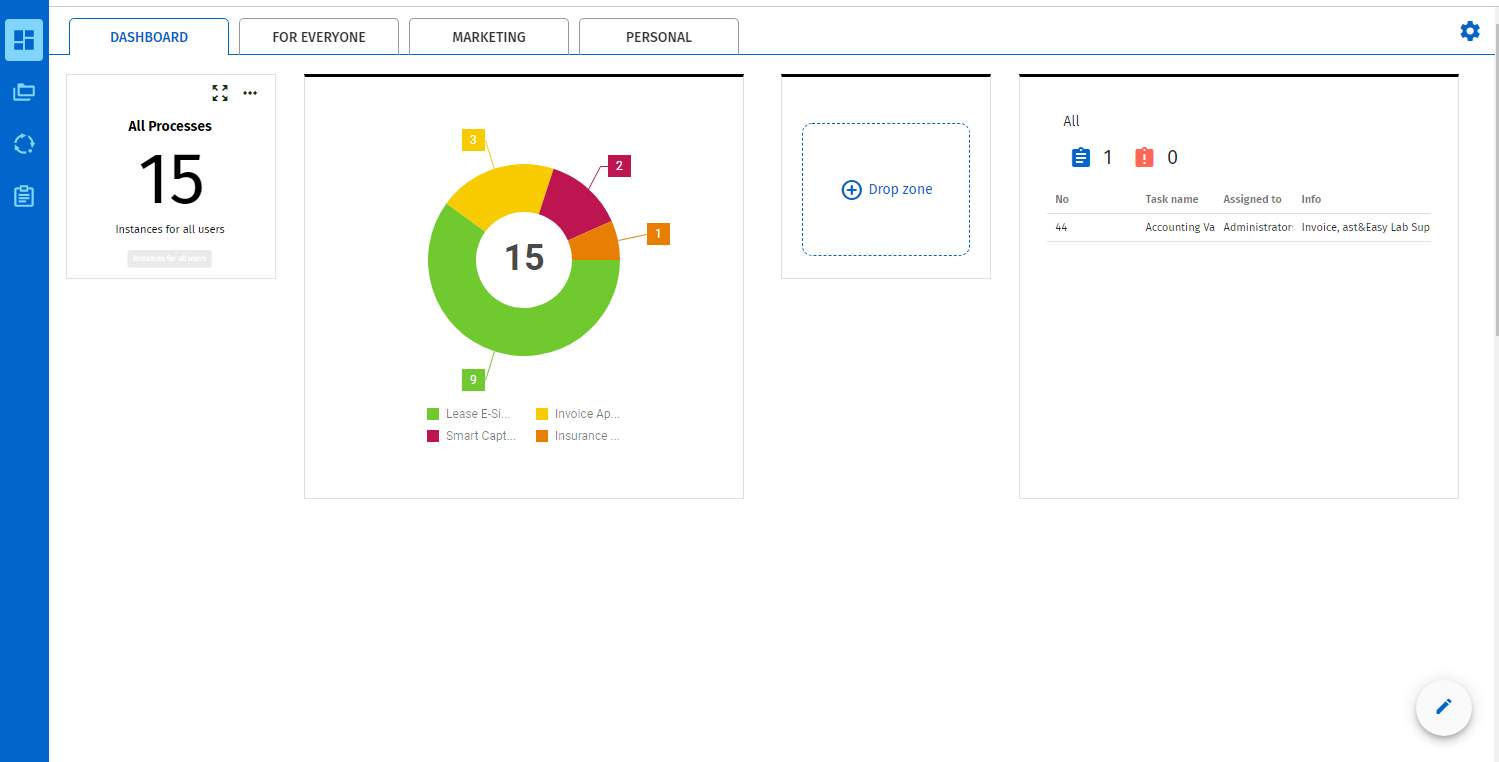1499x762 pixels.
Task: Open dashboard settings gear
Action: (x=1469, y=31)
